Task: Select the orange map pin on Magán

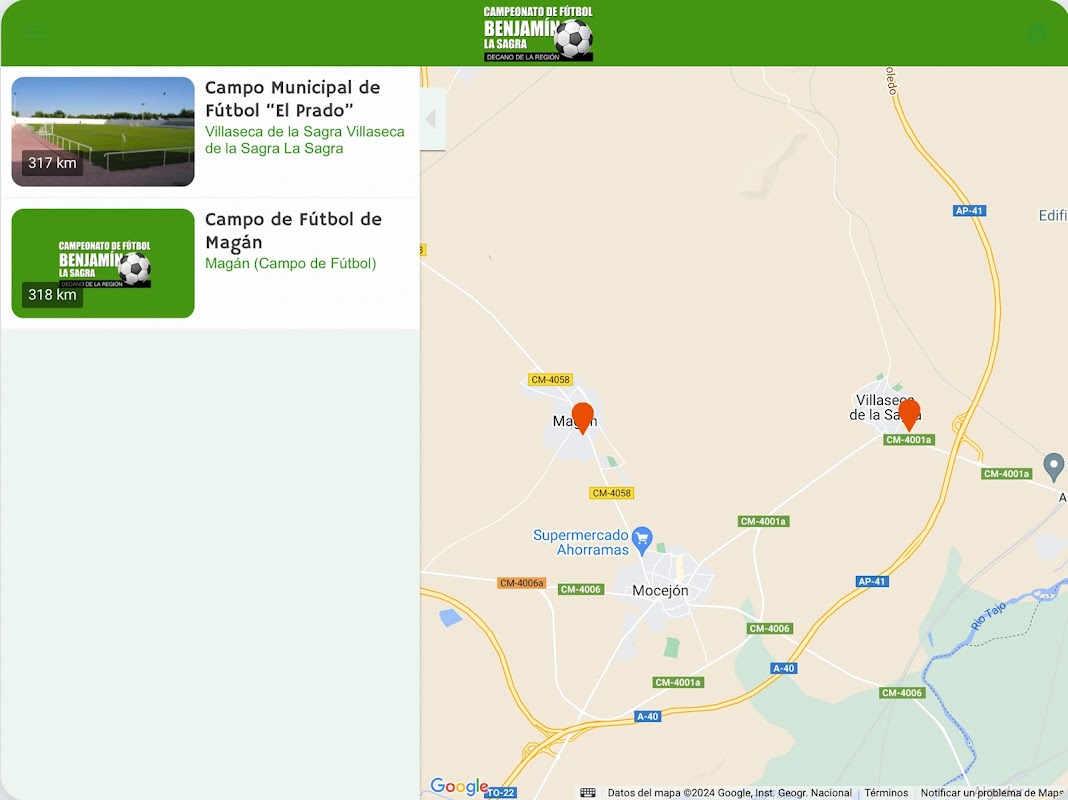Action: (582, 417)
